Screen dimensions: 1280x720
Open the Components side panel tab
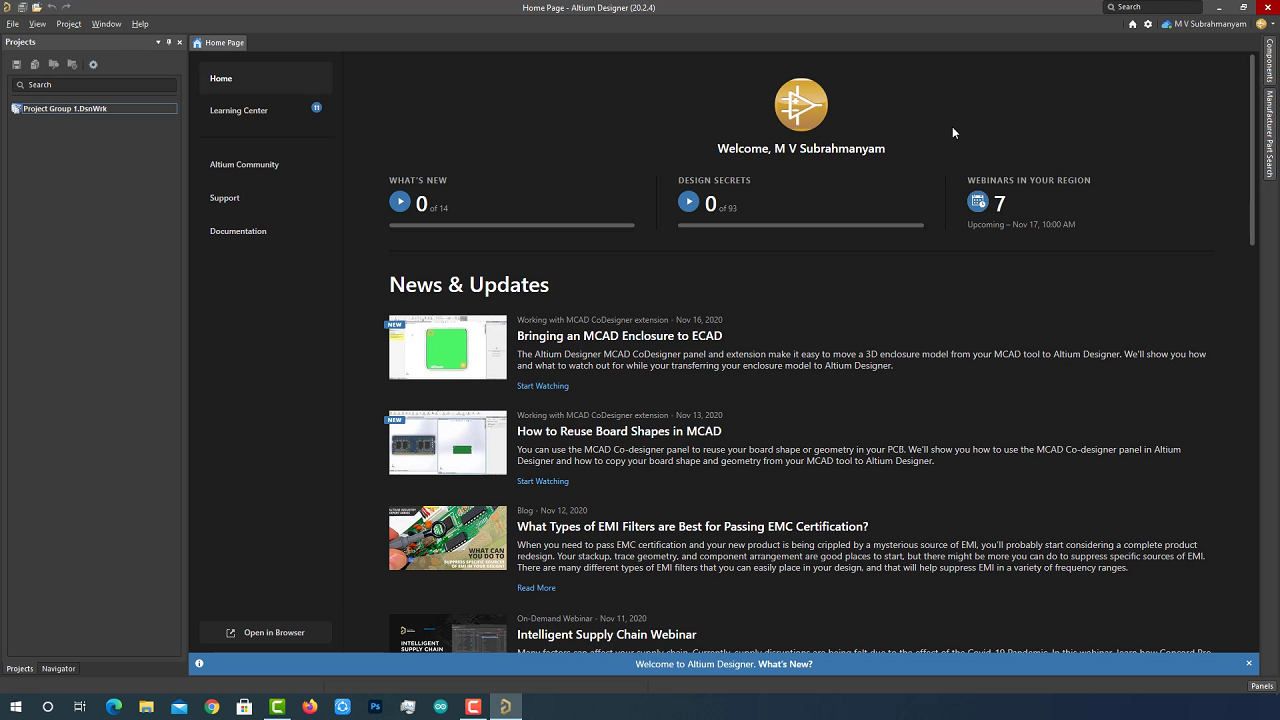point(1270,61)
